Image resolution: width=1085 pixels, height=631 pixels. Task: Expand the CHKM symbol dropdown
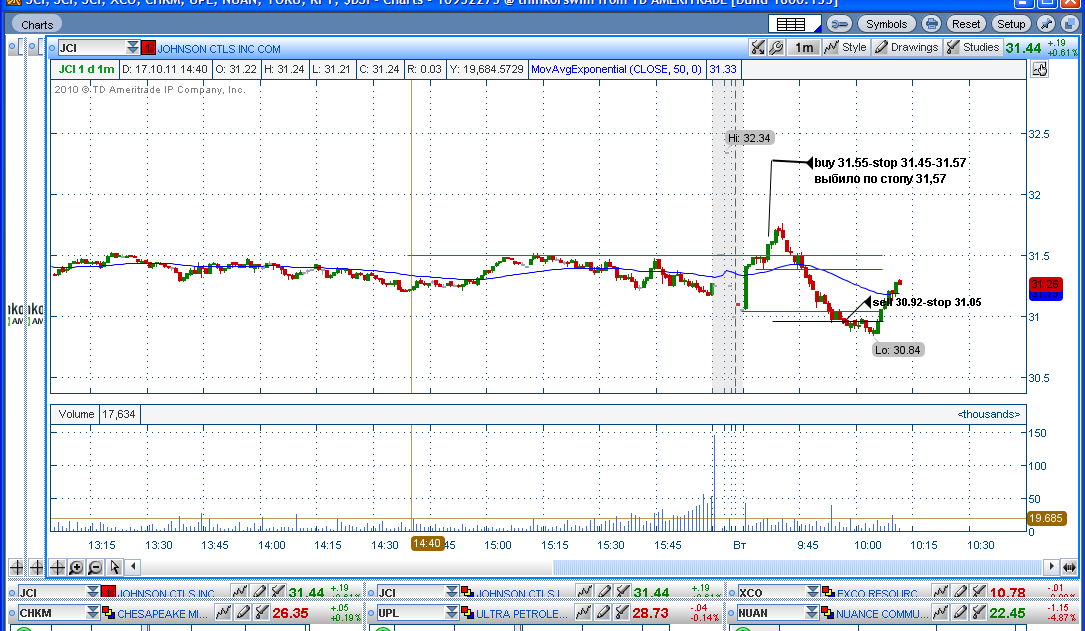(93, 612)
